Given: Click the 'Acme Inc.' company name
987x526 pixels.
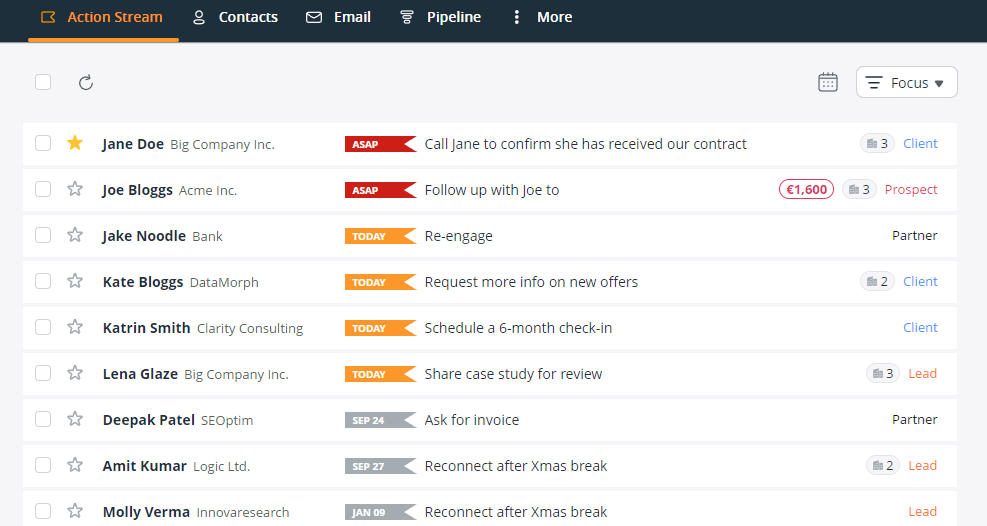Looking at the screenshot, I should coord(208,190).
